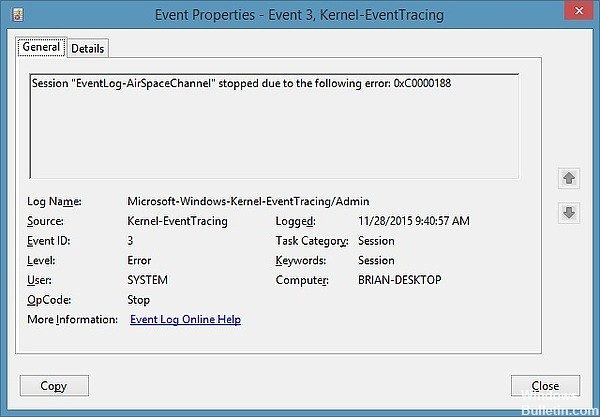This screenshot has width=600, height=417.
Task: Click the Task Category label
Action: 312,241
